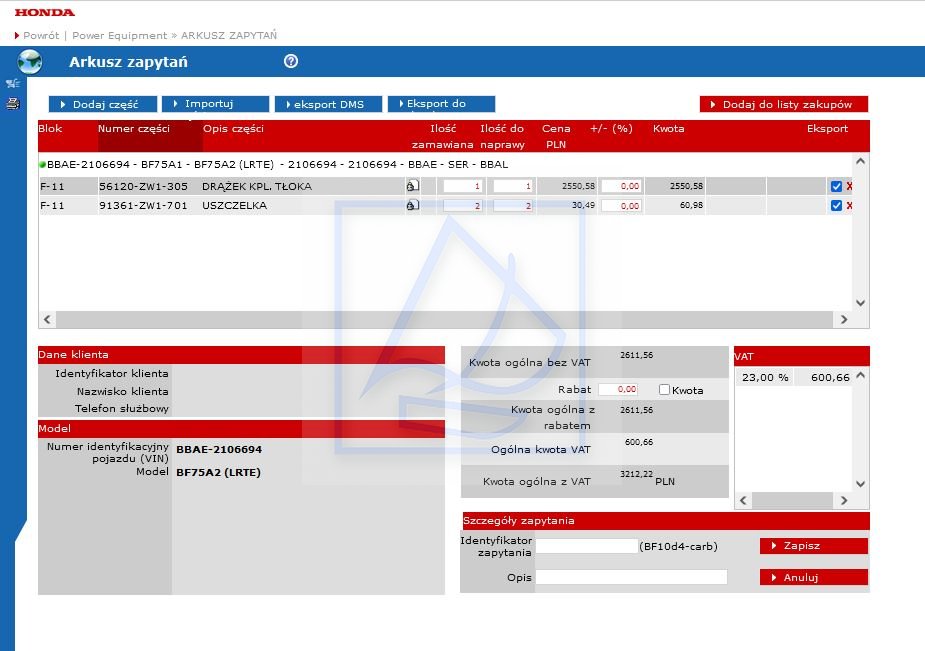Click the Dodaj część button
Viewport: 925px width, 651px height.
[103, 104]
